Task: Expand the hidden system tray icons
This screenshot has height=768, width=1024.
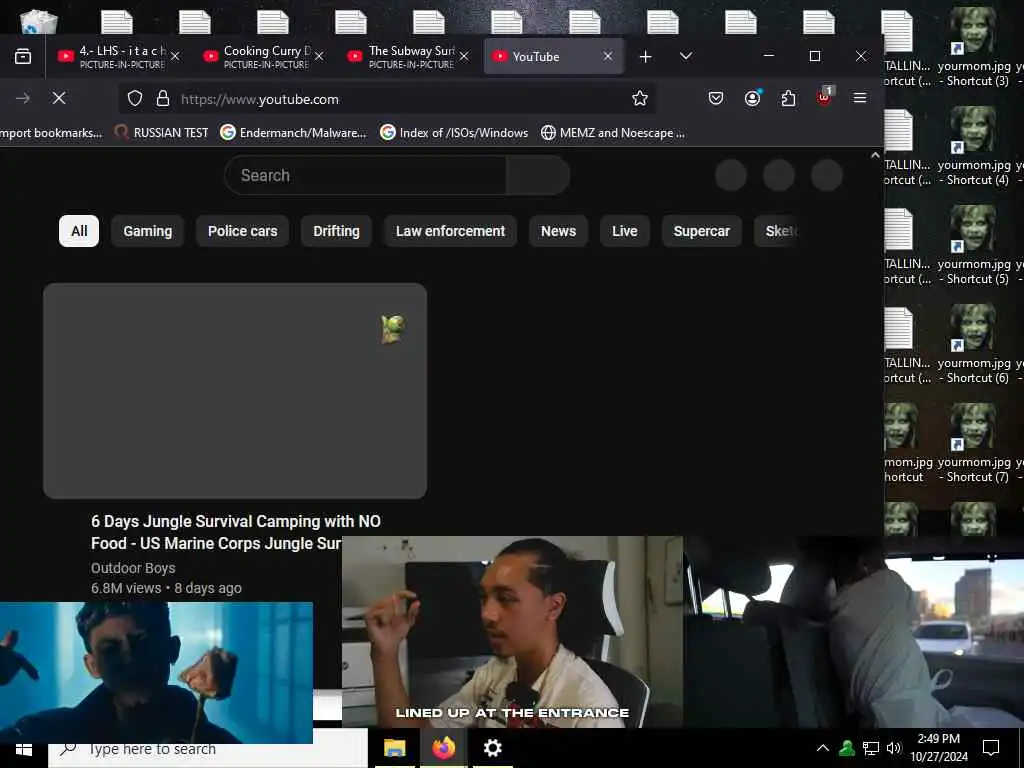Action: click(823, 748)
